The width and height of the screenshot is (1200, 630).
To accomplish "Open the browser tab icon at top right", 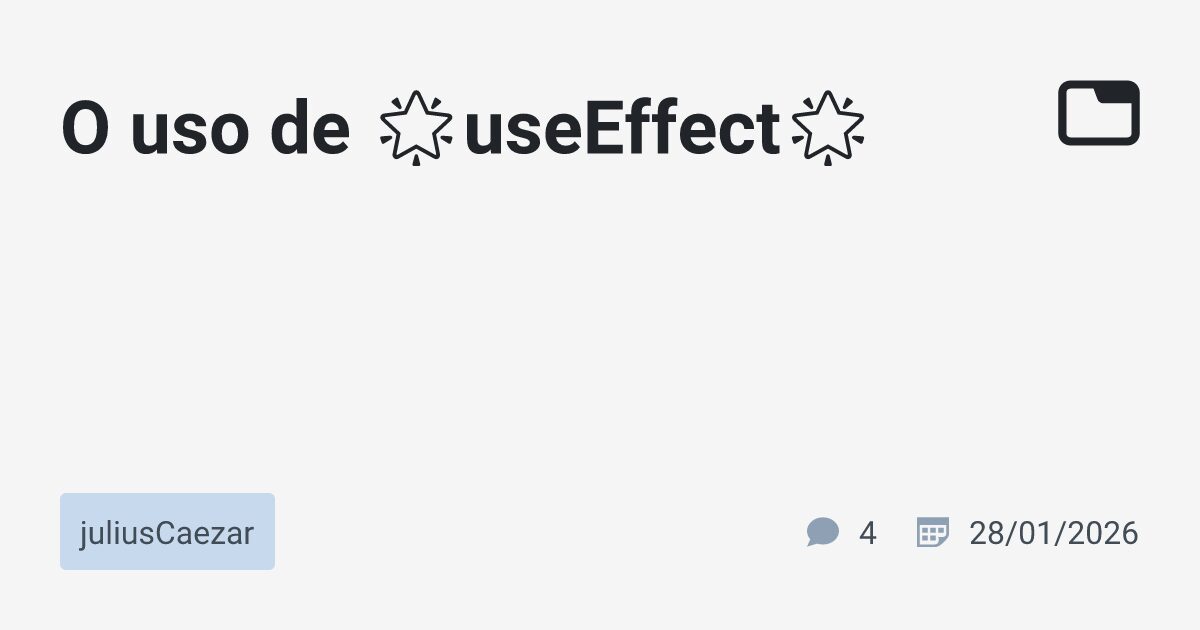I will [x=1099, y=113].
